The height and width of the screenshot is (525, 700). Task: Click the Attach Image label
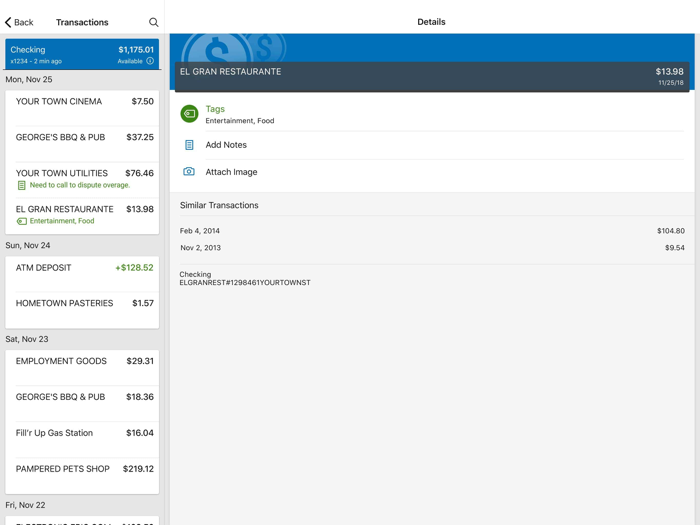pos(231,172)
